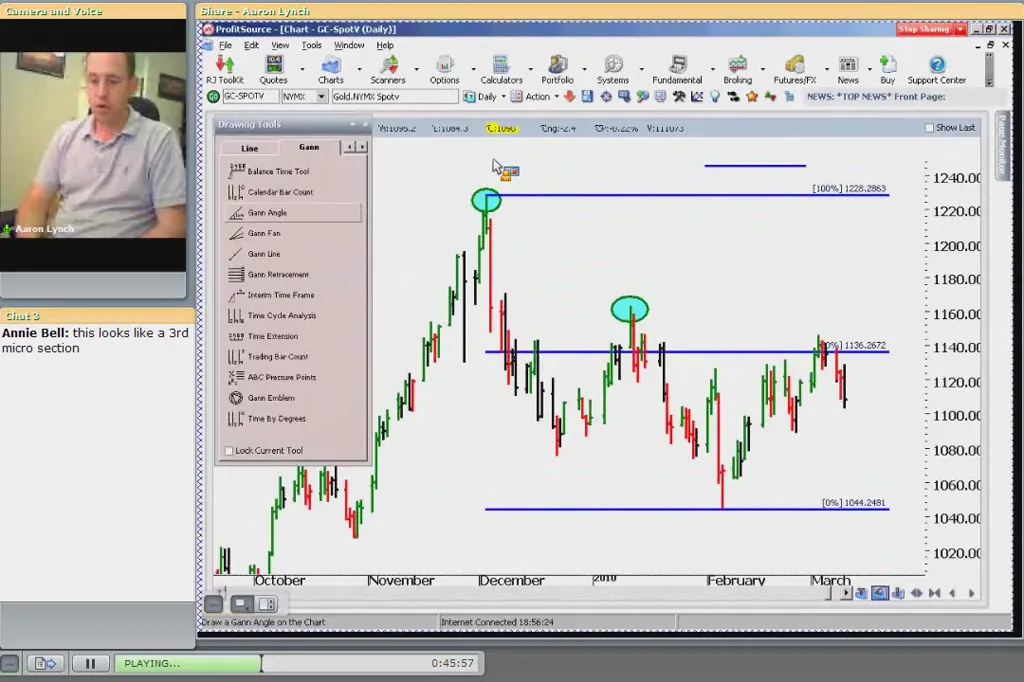Click the light bulb icon in chart toolbar
Screen dimensions: 1024x682
tap(714, 97)
